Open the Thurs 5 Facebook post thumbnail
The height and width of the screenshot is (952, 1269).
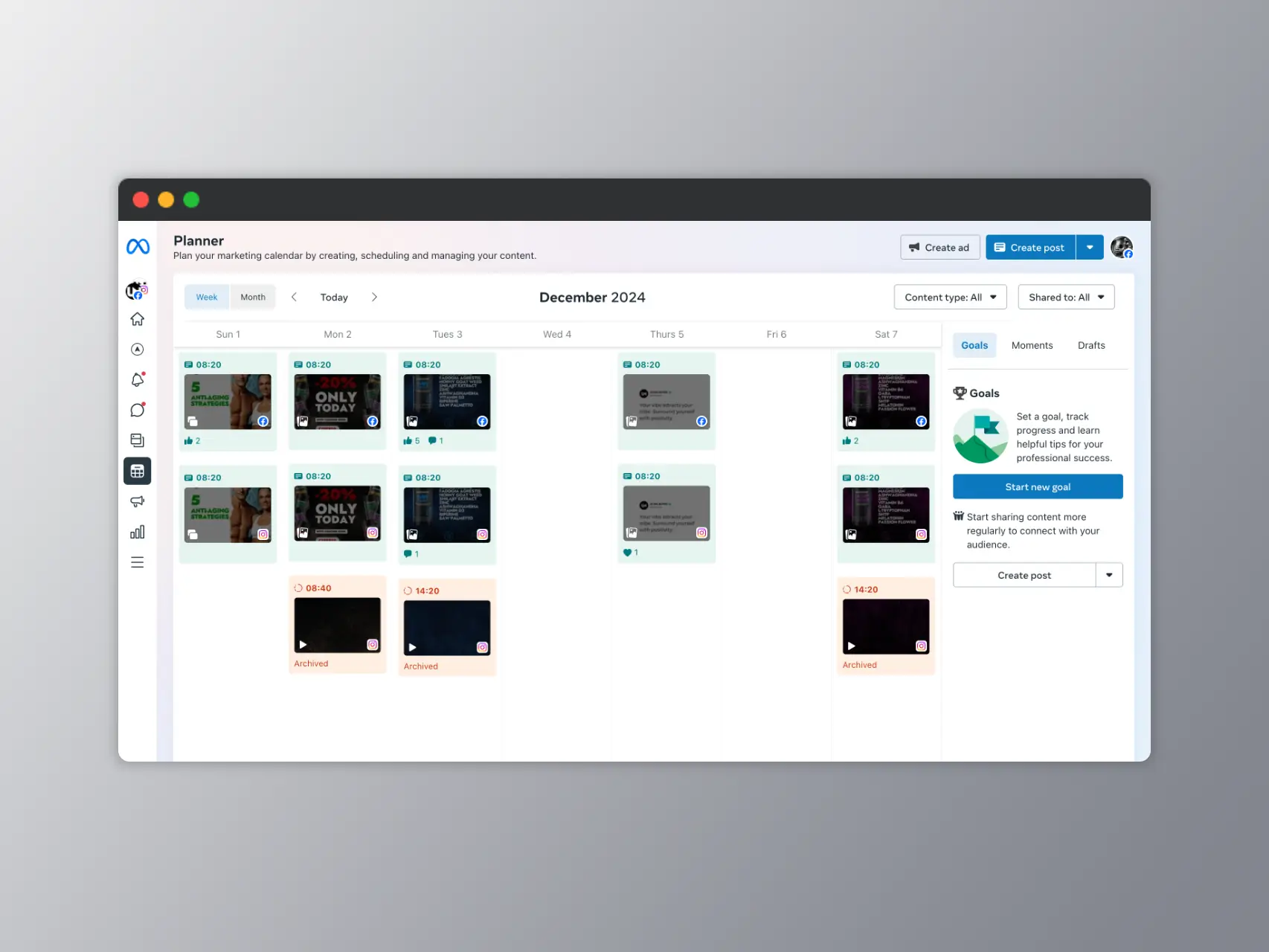point(666,402)
